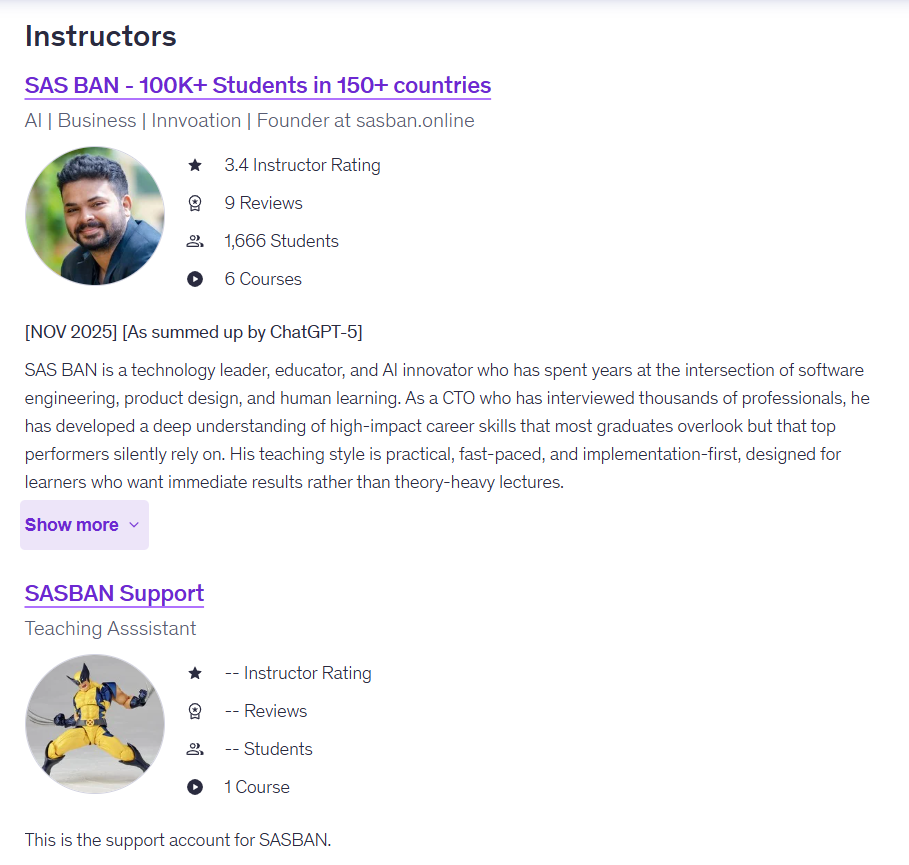Click the award ribbon icon beside 9 Reviews
The height and width of the screenshot is (865, 909).
[x=195, y=203]
